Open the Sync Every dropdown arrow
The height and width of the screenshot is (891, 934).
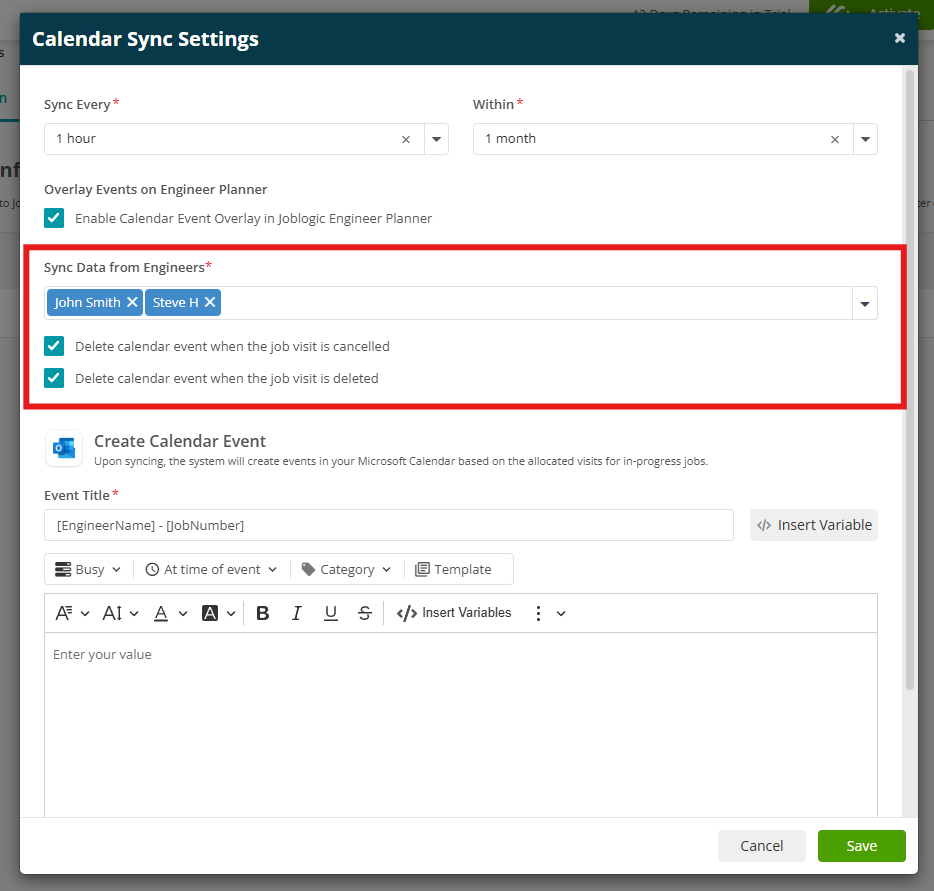click(x=436, y=139)
